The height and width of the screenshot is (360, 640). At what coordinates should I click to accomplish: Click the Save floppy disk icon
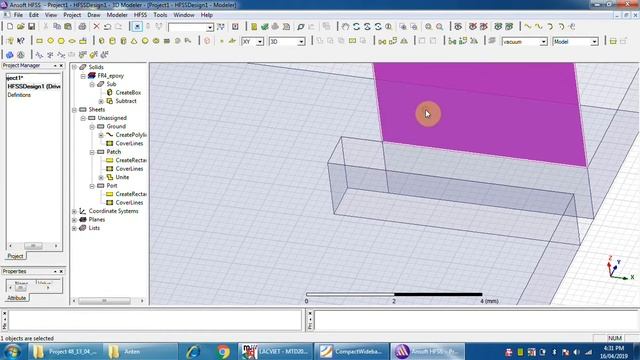(x=31, y=27)
